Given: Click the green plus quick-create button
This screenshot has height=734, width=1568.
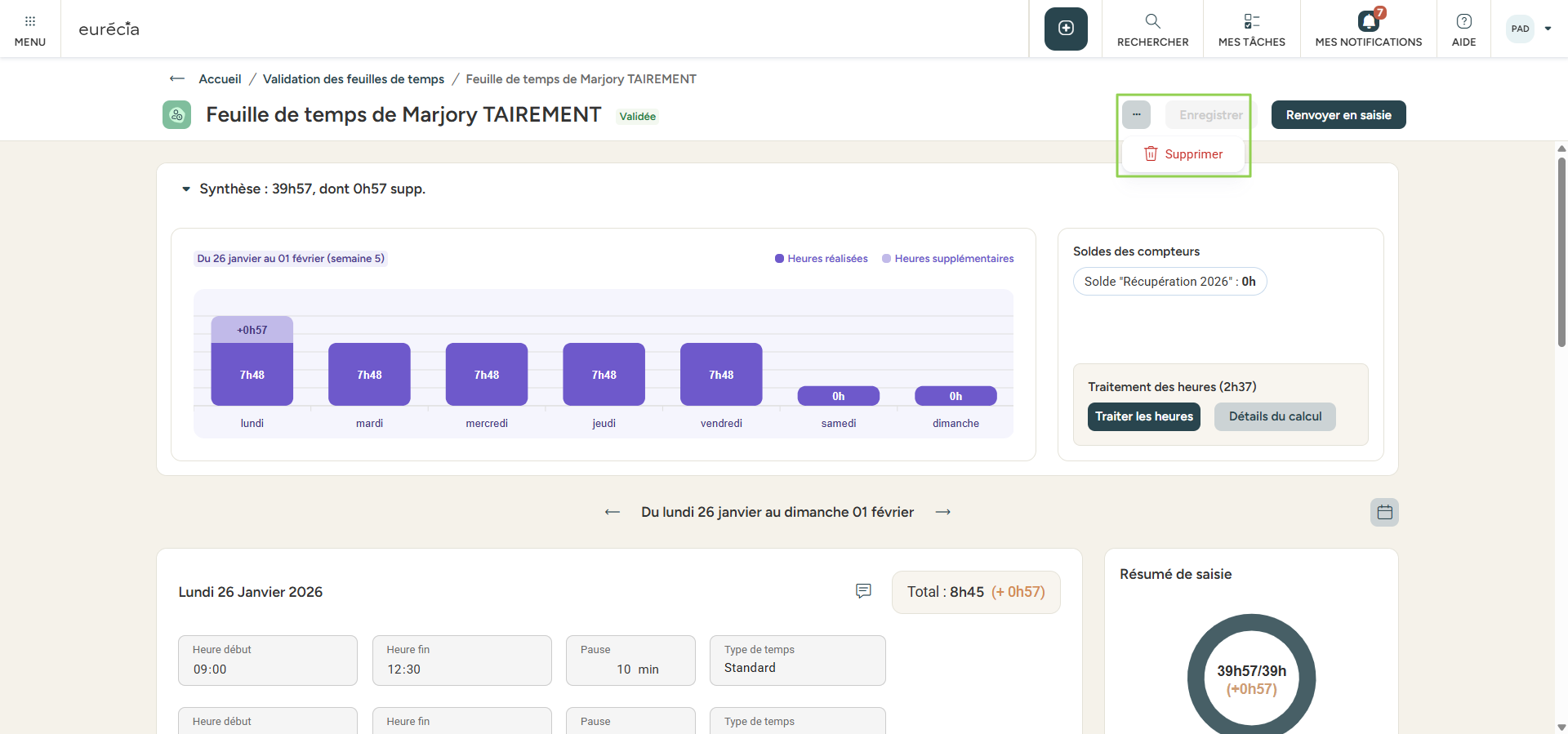Looking at the screenshot, I should pos(1066,29).
